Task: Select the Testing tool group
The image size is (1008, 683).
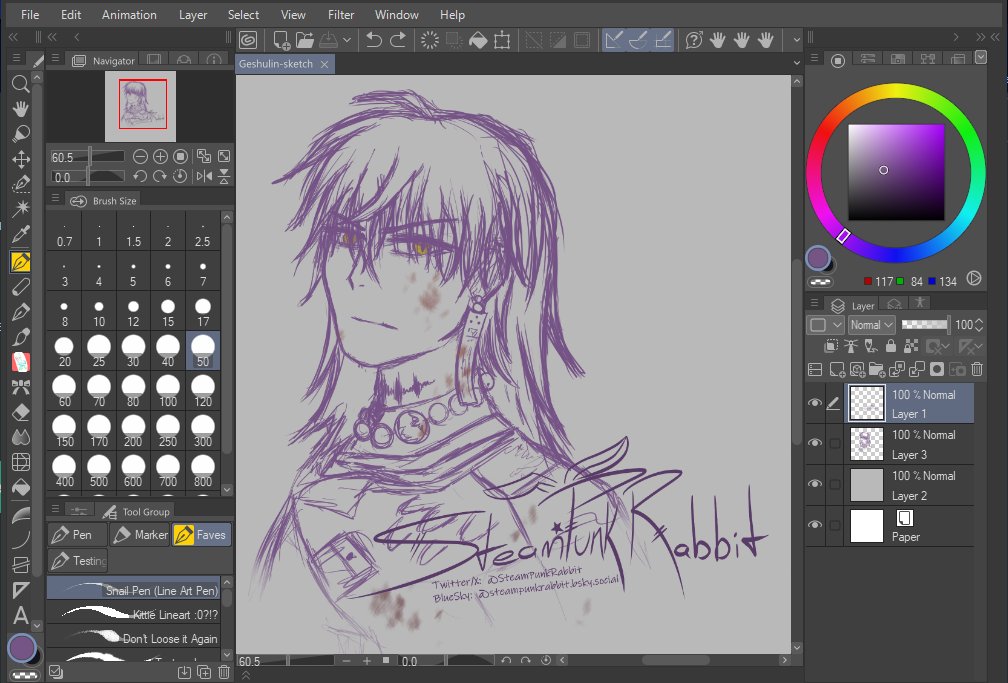Action: (78, 561)
